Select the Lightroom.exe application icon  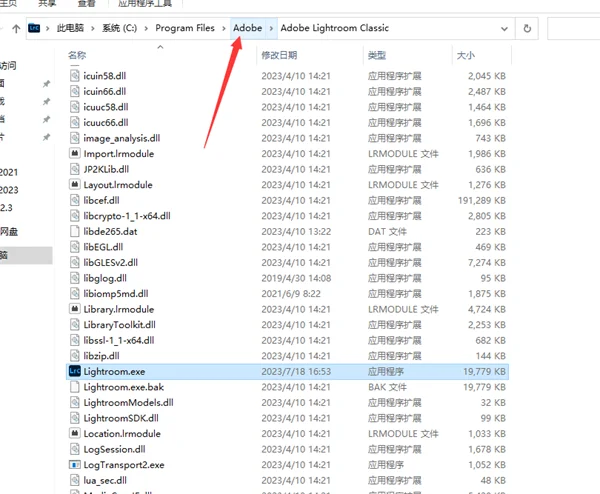[75, 371]
